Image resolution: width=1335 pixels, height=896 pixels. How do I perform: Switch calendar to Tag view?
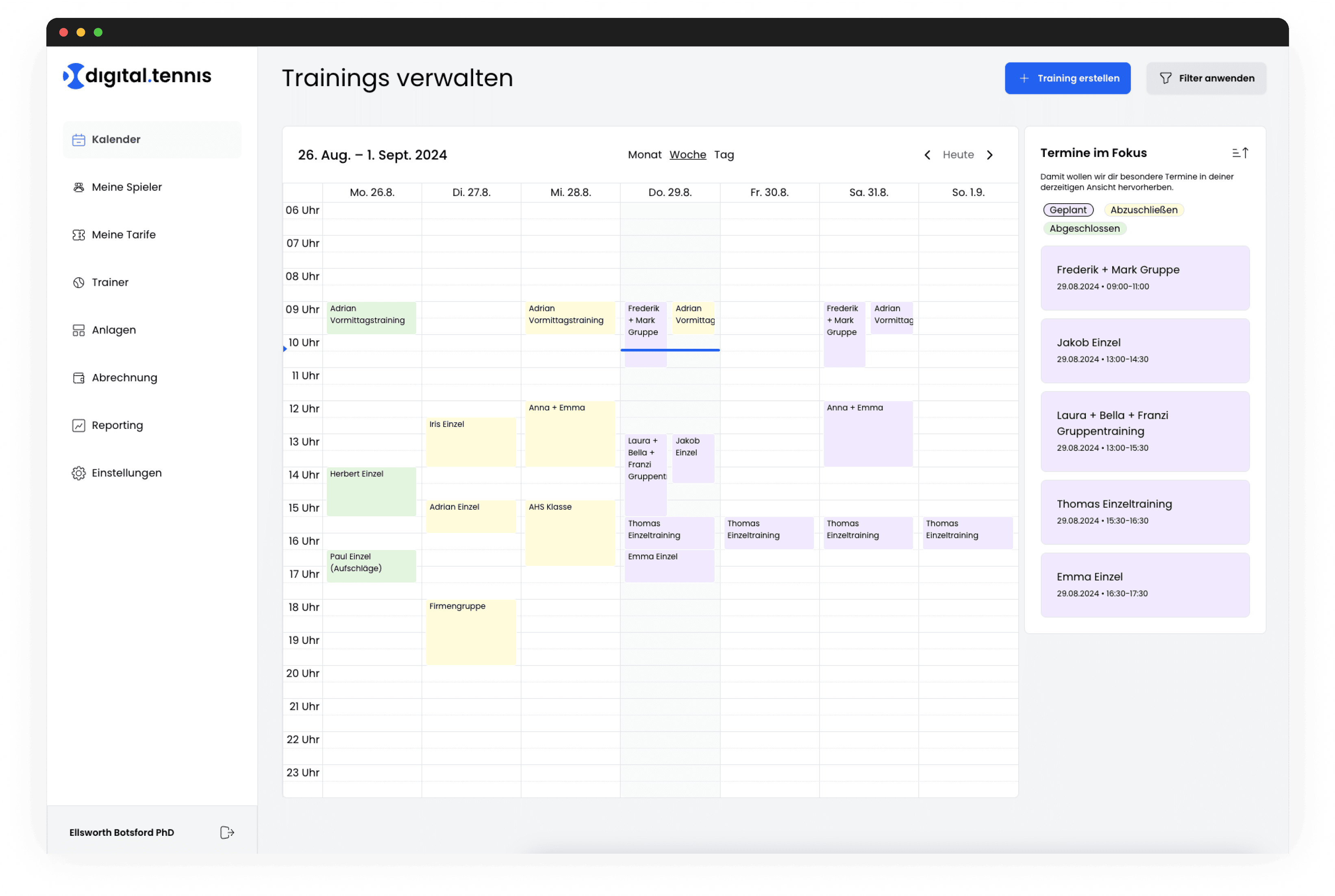point(724,155)
